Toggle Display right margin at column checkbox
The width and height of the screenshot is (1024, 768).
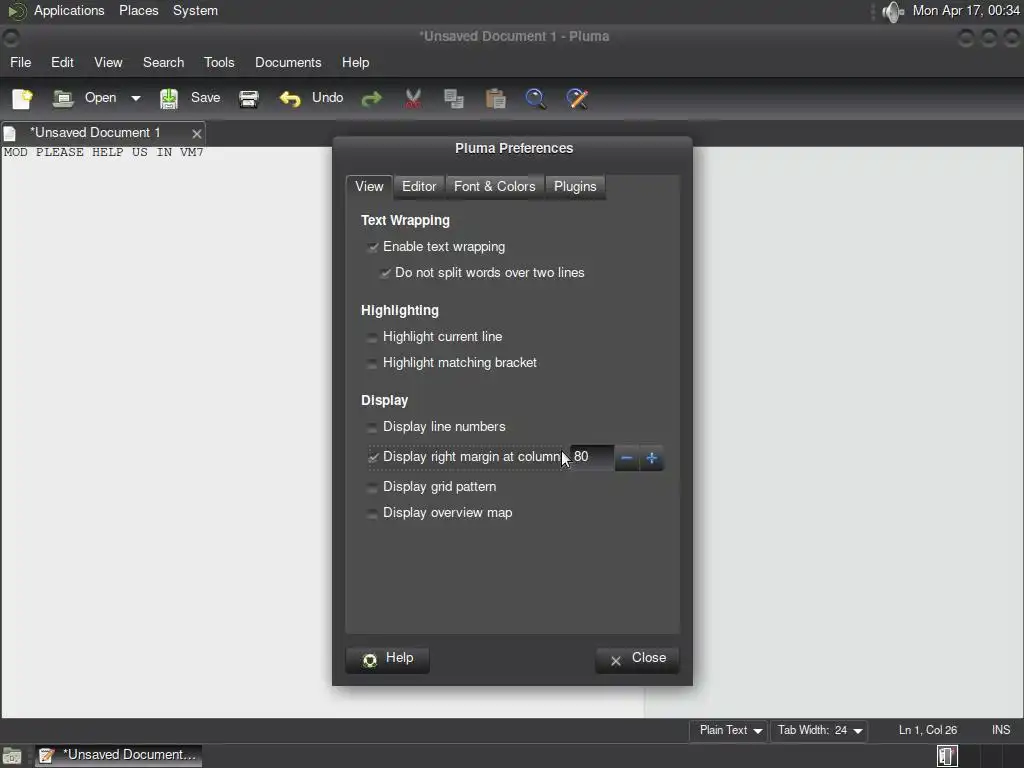click(x=372, y=457)
